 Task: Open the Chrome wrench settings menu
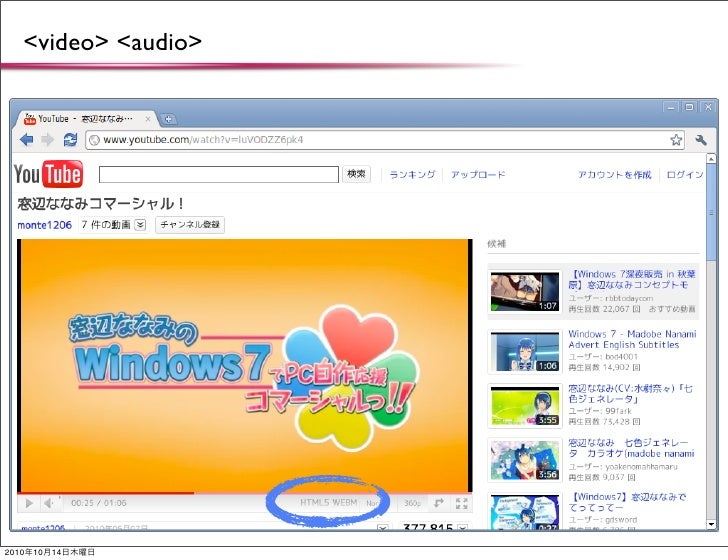[x=701, y=140]
